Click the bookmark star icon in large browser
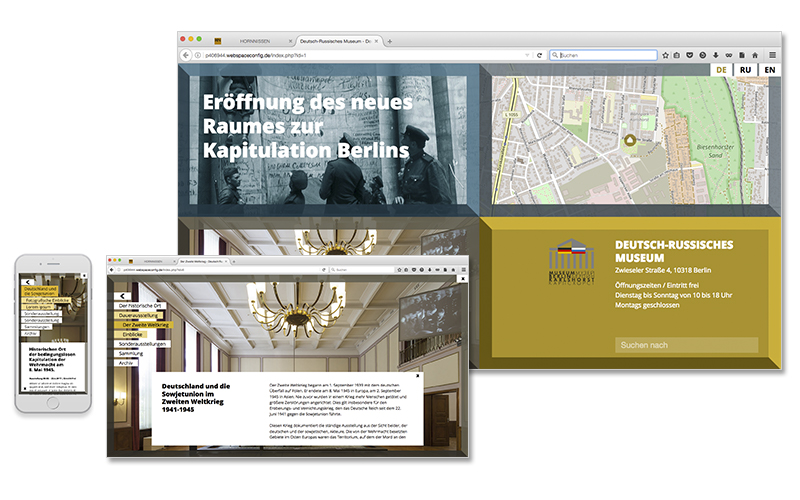Image resolution: width=800 pixels, height=500 pixels. pyautogui.click(x=665, y=55)
